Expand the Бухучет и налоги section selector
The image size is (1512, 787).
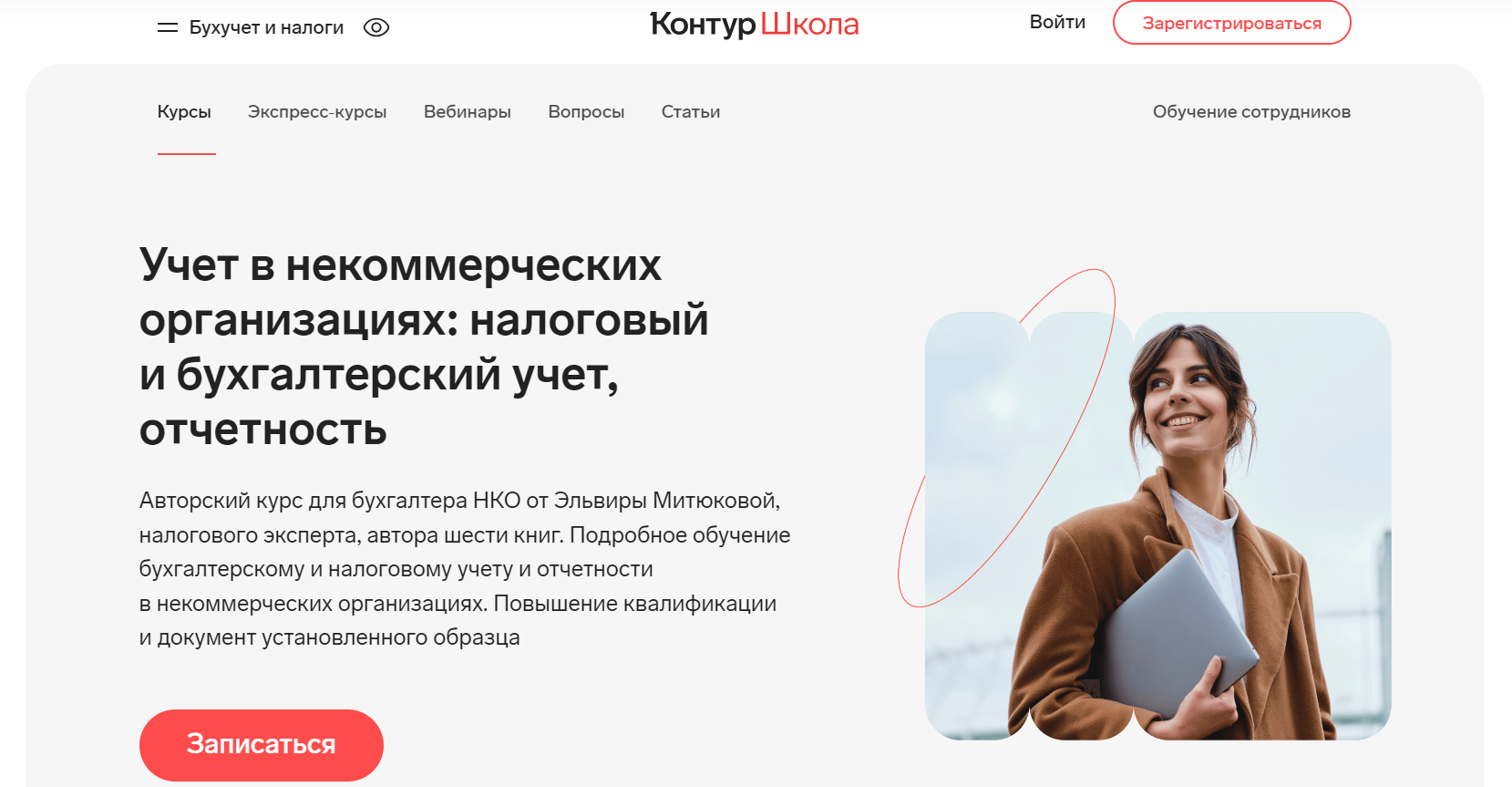pyautogui.click(x=266, y=27)
